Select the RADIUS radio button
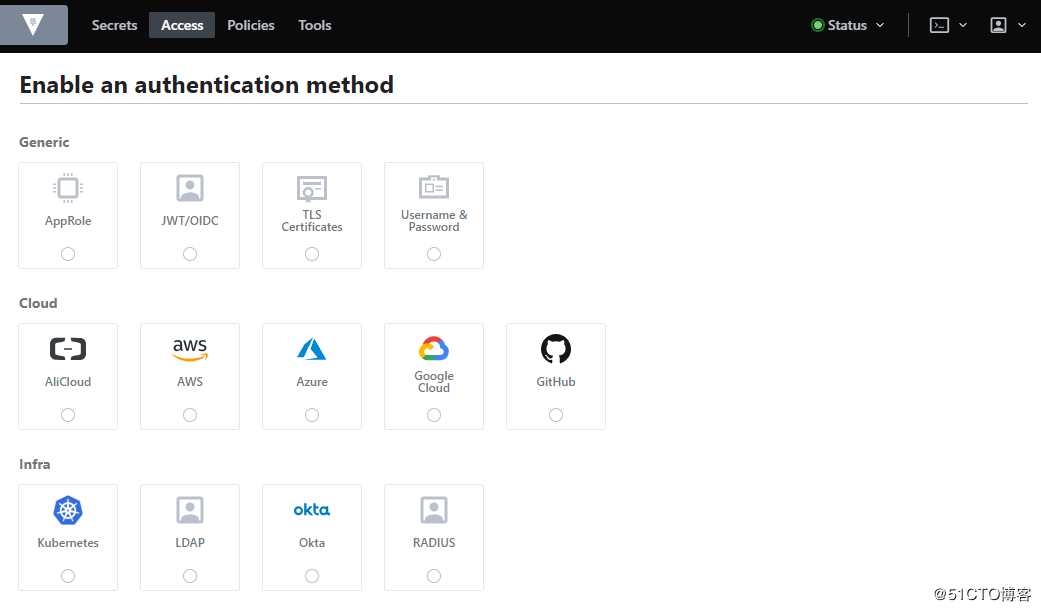 coord(434,576)
